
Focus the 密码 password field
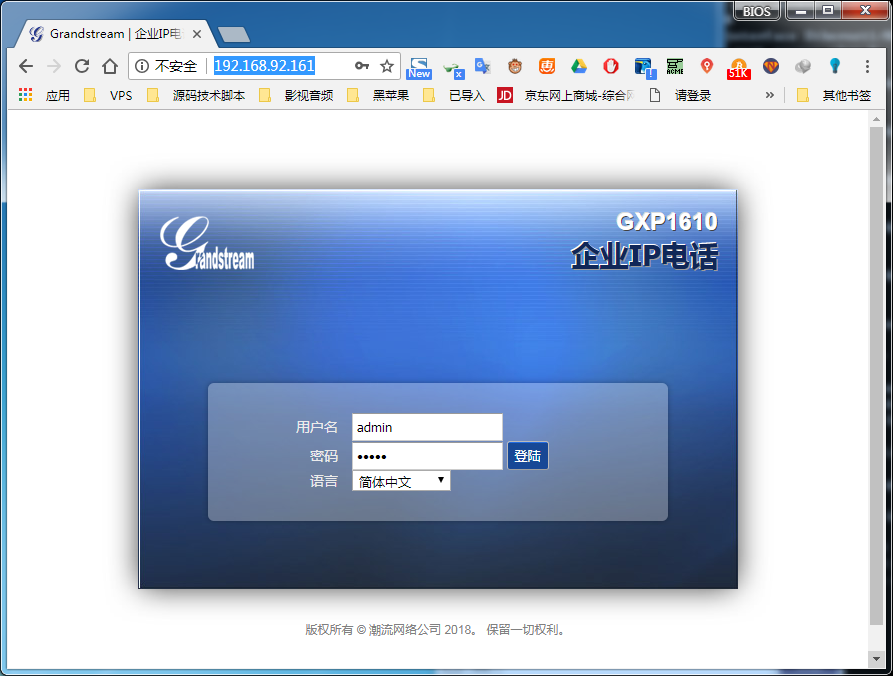pos(427,456)
